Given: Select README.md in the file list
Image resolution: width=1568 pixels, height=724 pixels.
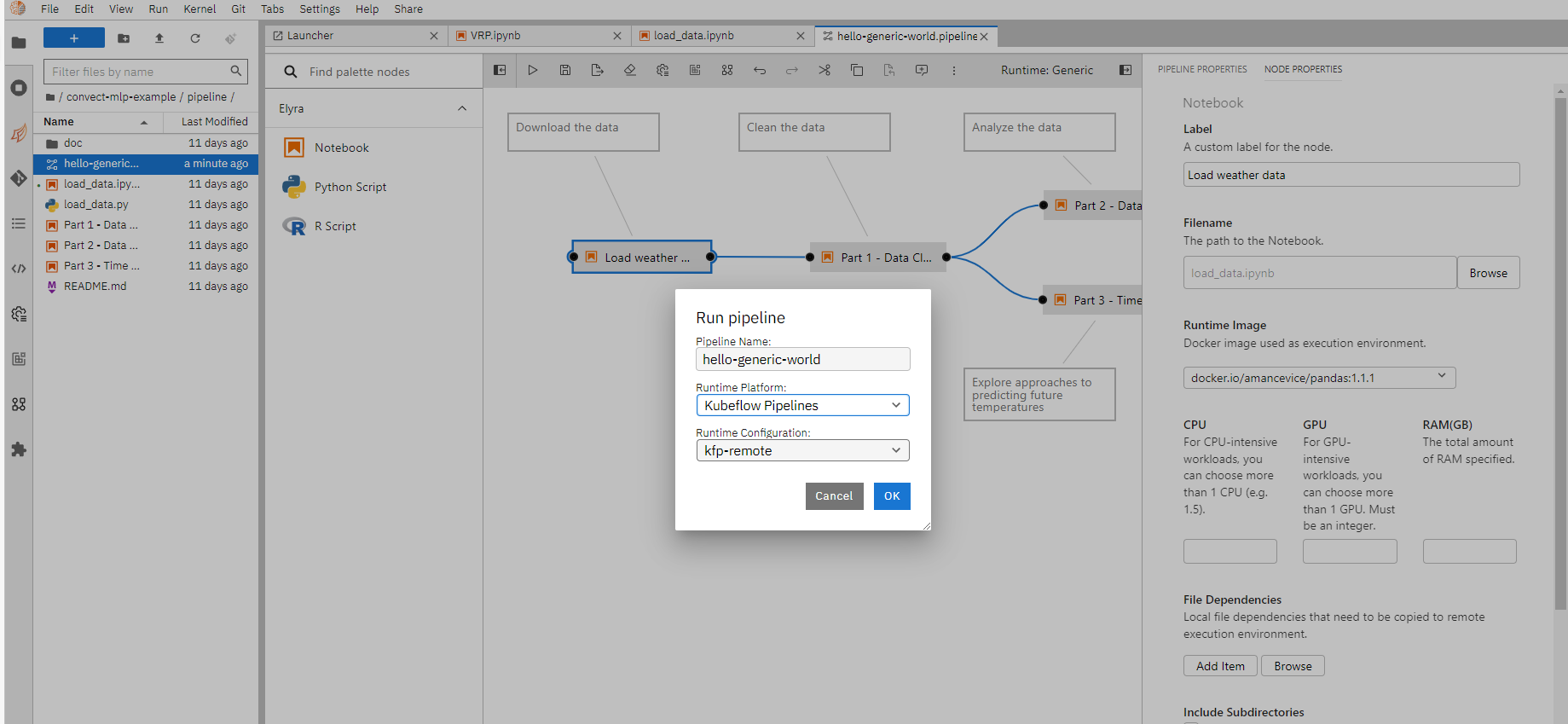Looking at the screenshot, I should click(145, 287).
